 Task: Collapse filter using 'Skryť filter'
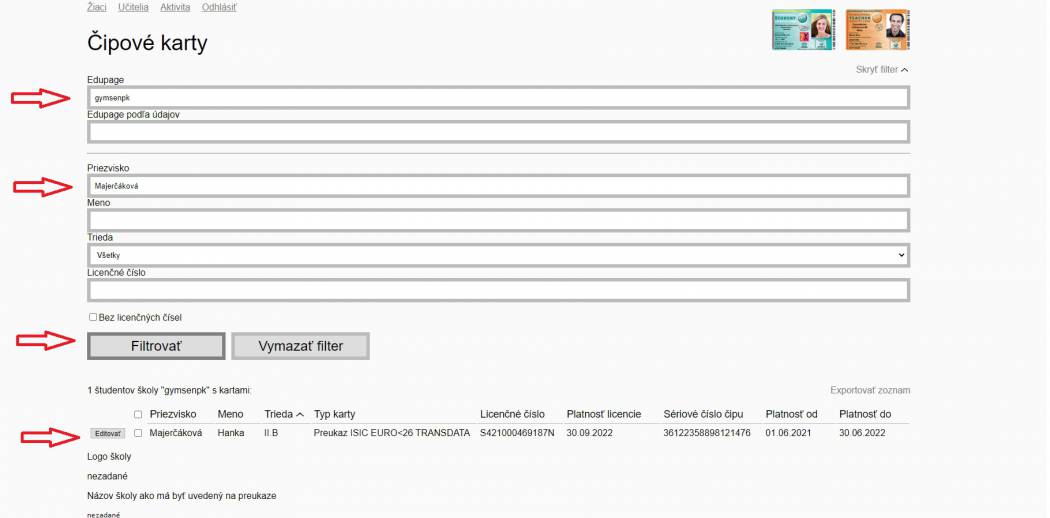pos(882,70)
